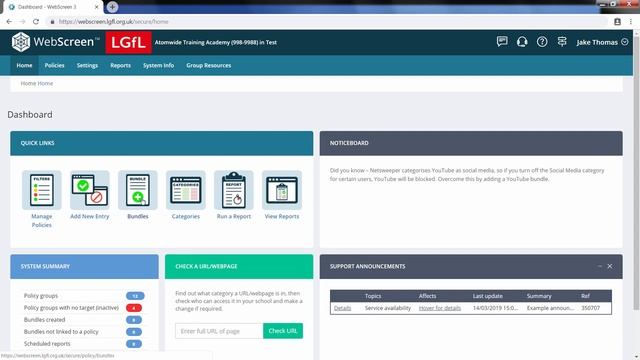This screenshot has height=360, width=640.
Task: Open the View Reports quick link icon
Action: tap(282, 190)
